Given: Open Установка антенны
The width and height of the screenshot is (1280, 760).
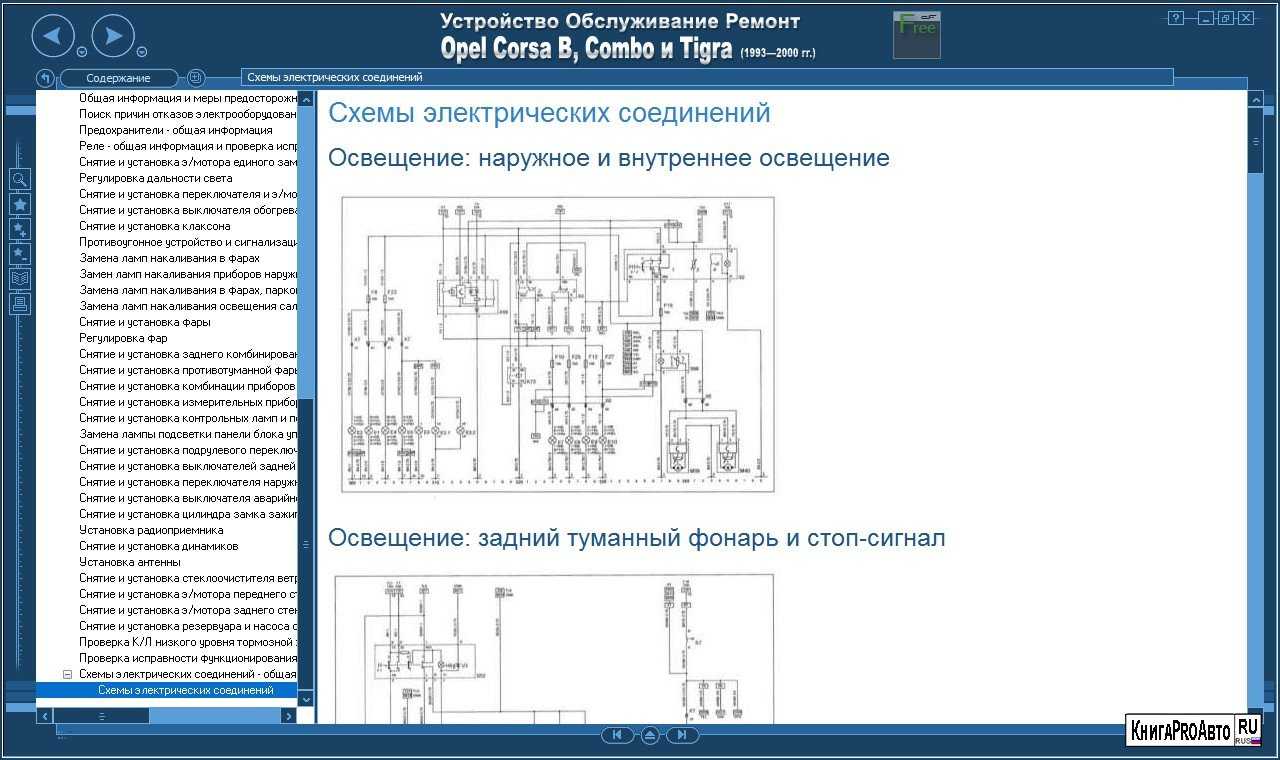Looking at the screenshot, I should [129, 562].
